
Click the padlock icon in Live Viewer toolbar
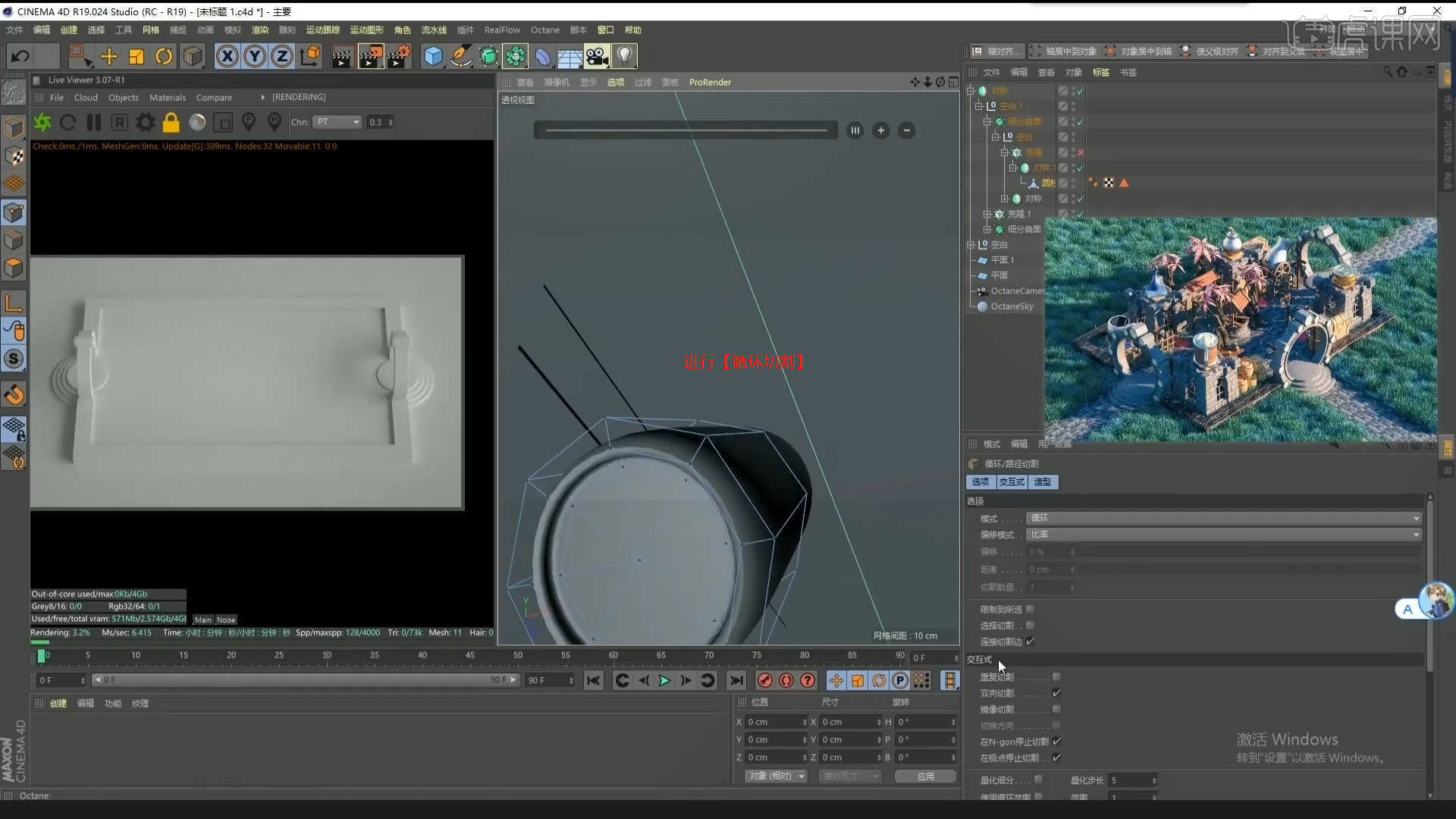coord(171,122)
